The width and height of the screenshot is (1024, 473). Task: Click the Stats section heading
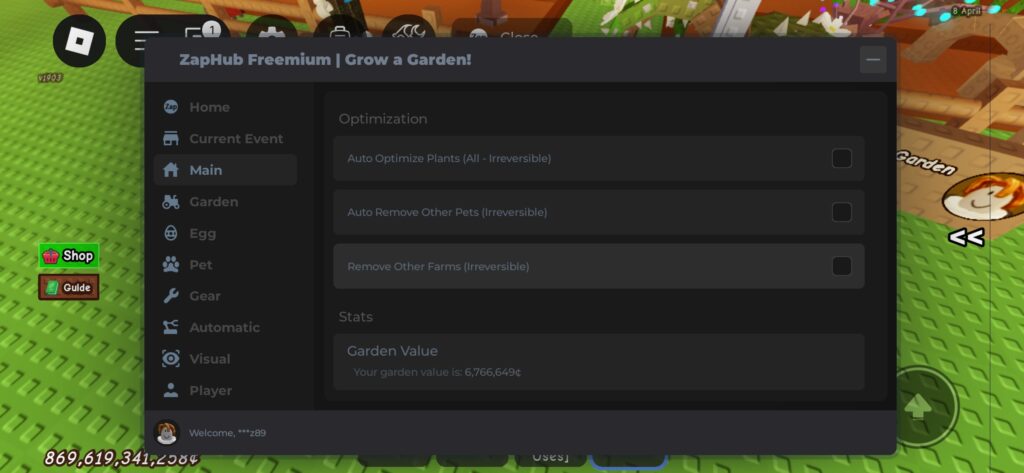point(356,317)
